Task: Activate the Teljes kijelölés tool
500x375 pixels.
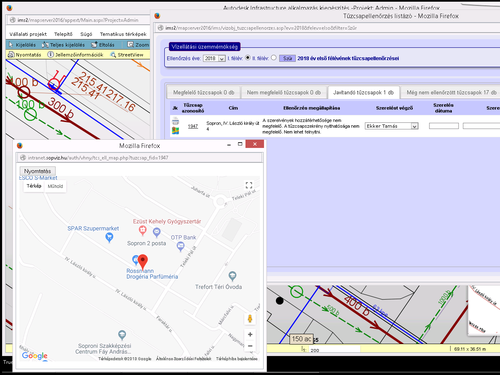Action: [x=63, y=45]
